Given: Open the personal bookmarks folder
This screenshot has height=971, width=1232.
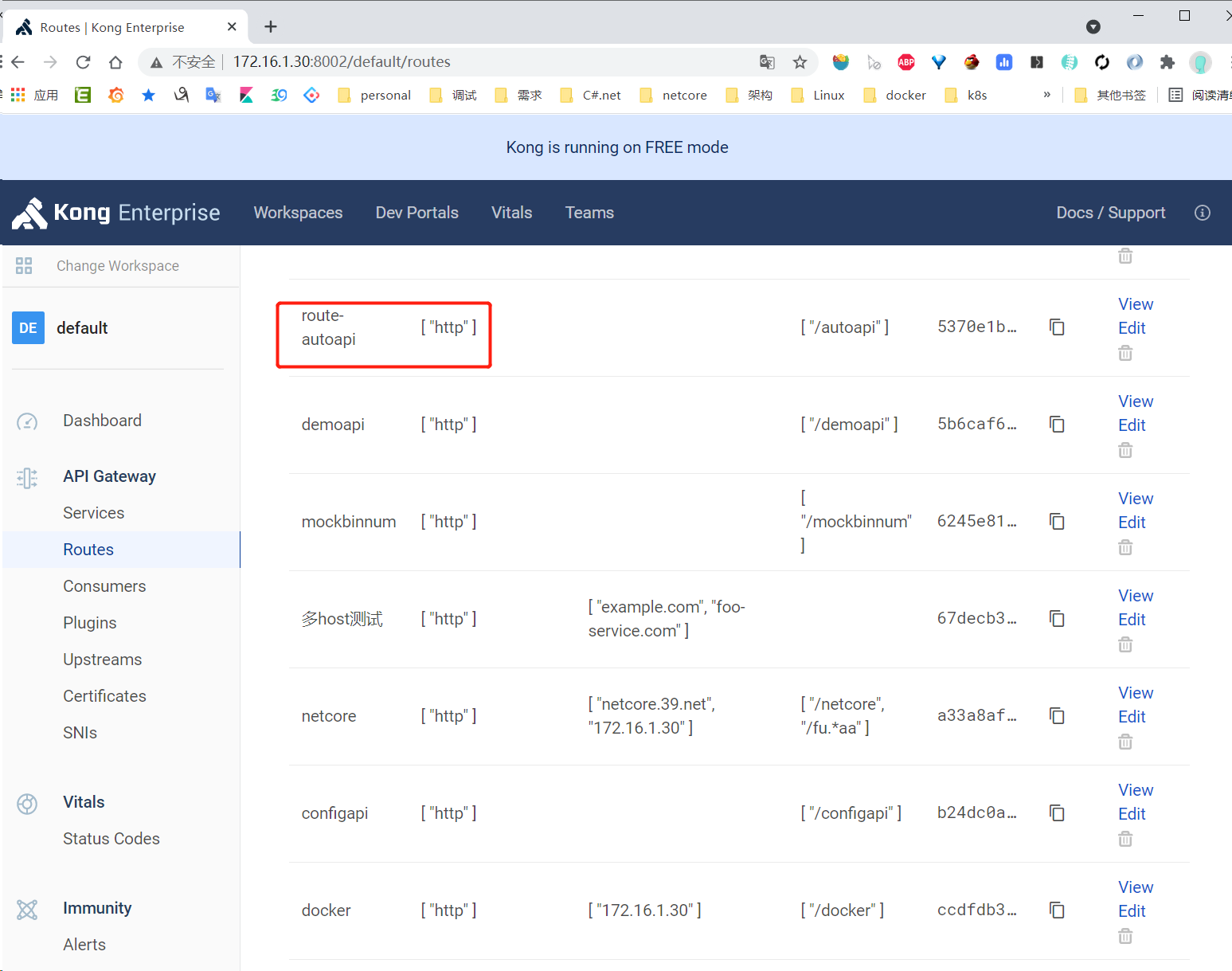Looking at the screenshot, I should [x=374, y=96].
